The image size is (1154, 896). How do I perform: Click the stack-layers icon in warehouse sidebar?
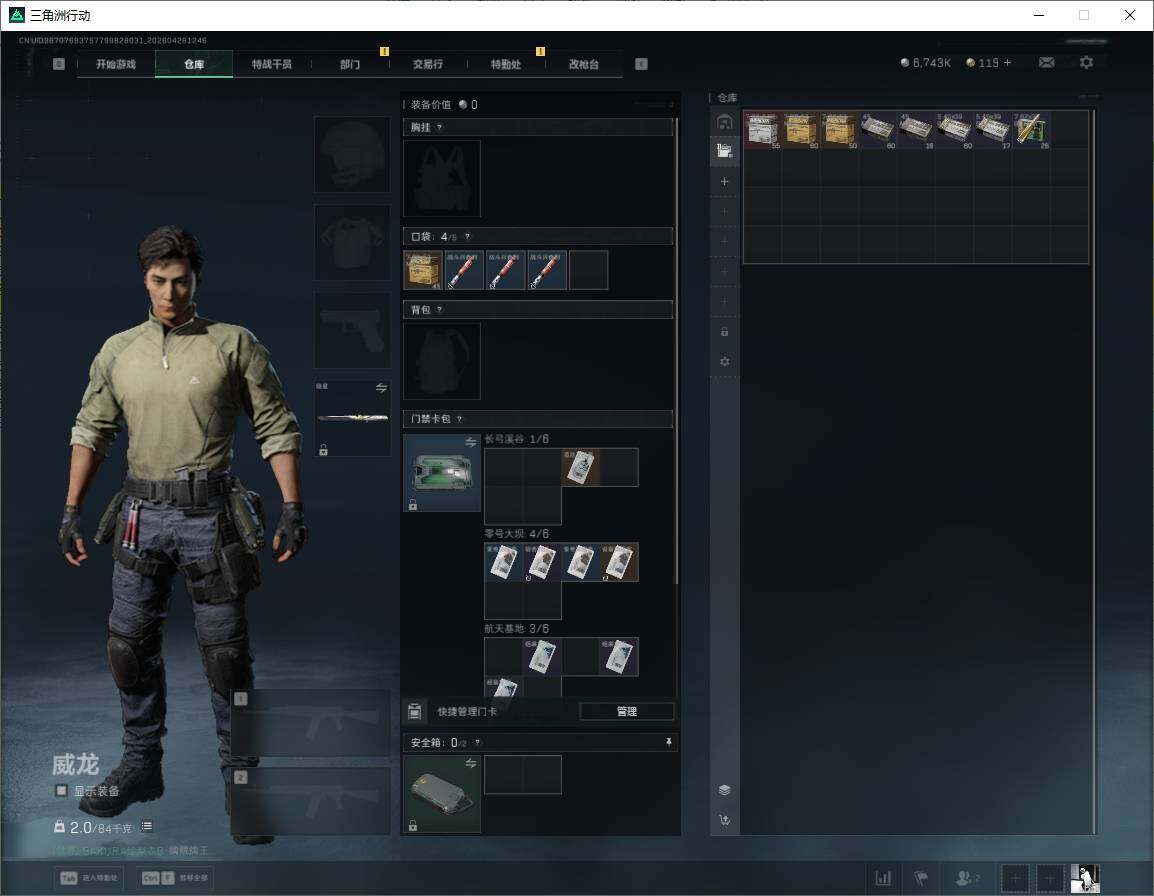click(x=725, y=790)
